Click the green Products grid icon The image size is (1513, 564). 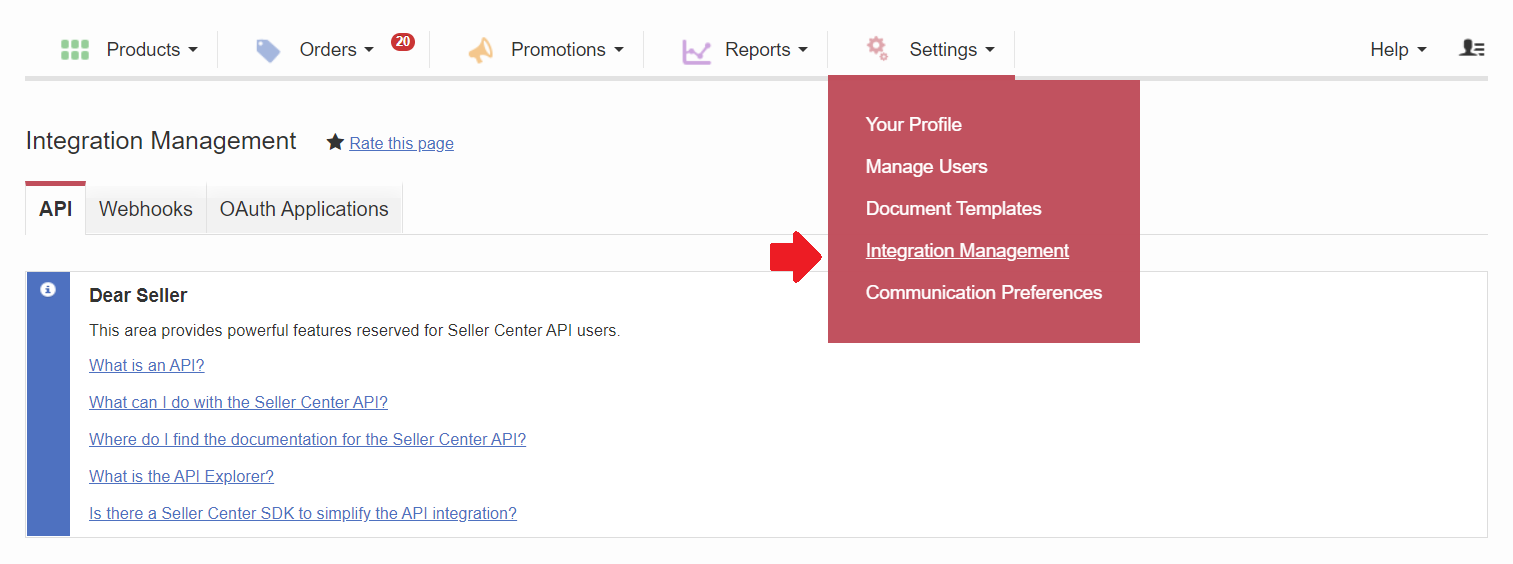pyautogui.click(x=75, y=49)
